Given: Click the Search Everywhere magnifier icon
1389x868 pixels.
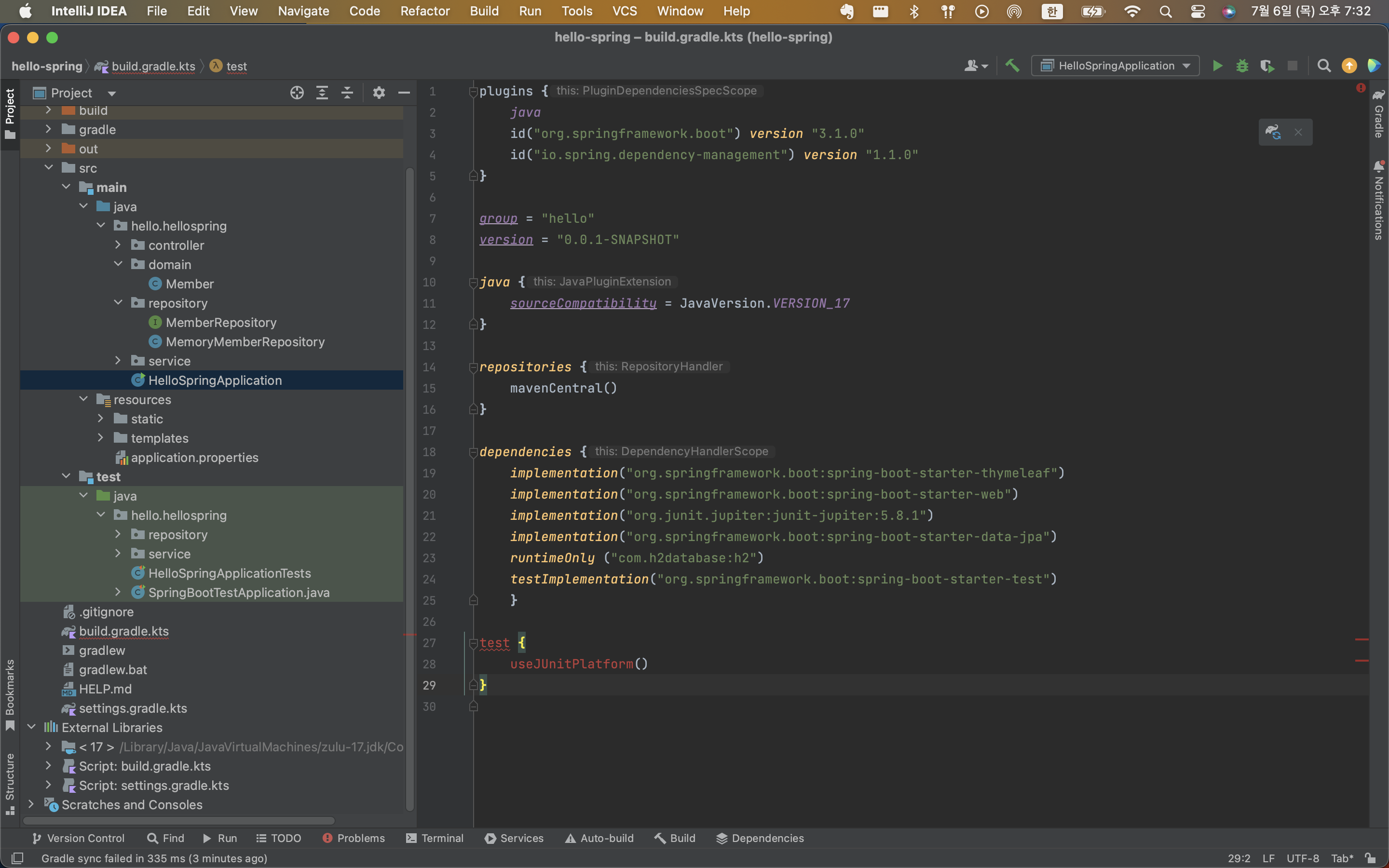Looking at the screenshot, I should tap(1324, 66).
